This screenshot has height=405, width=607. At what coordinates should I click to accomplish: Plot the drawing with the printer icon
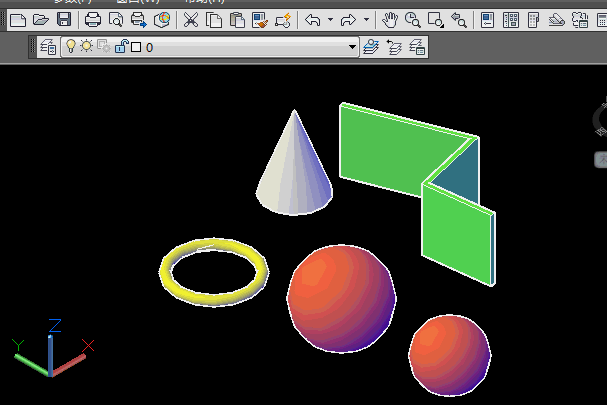(x=93, y=20)
